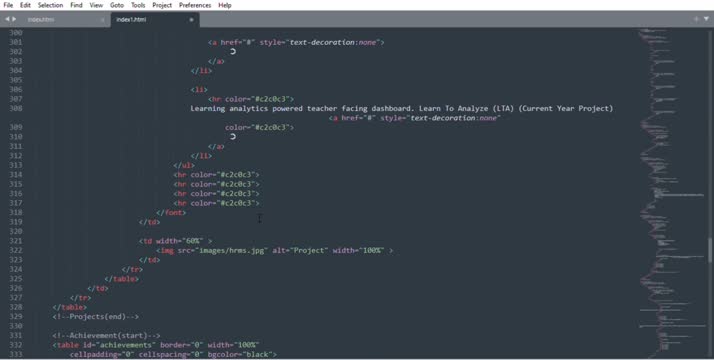The width and height of the screenshot is (714, 360).
Task: Click the unsaved dot on index1.html tab
Action: 191,20
